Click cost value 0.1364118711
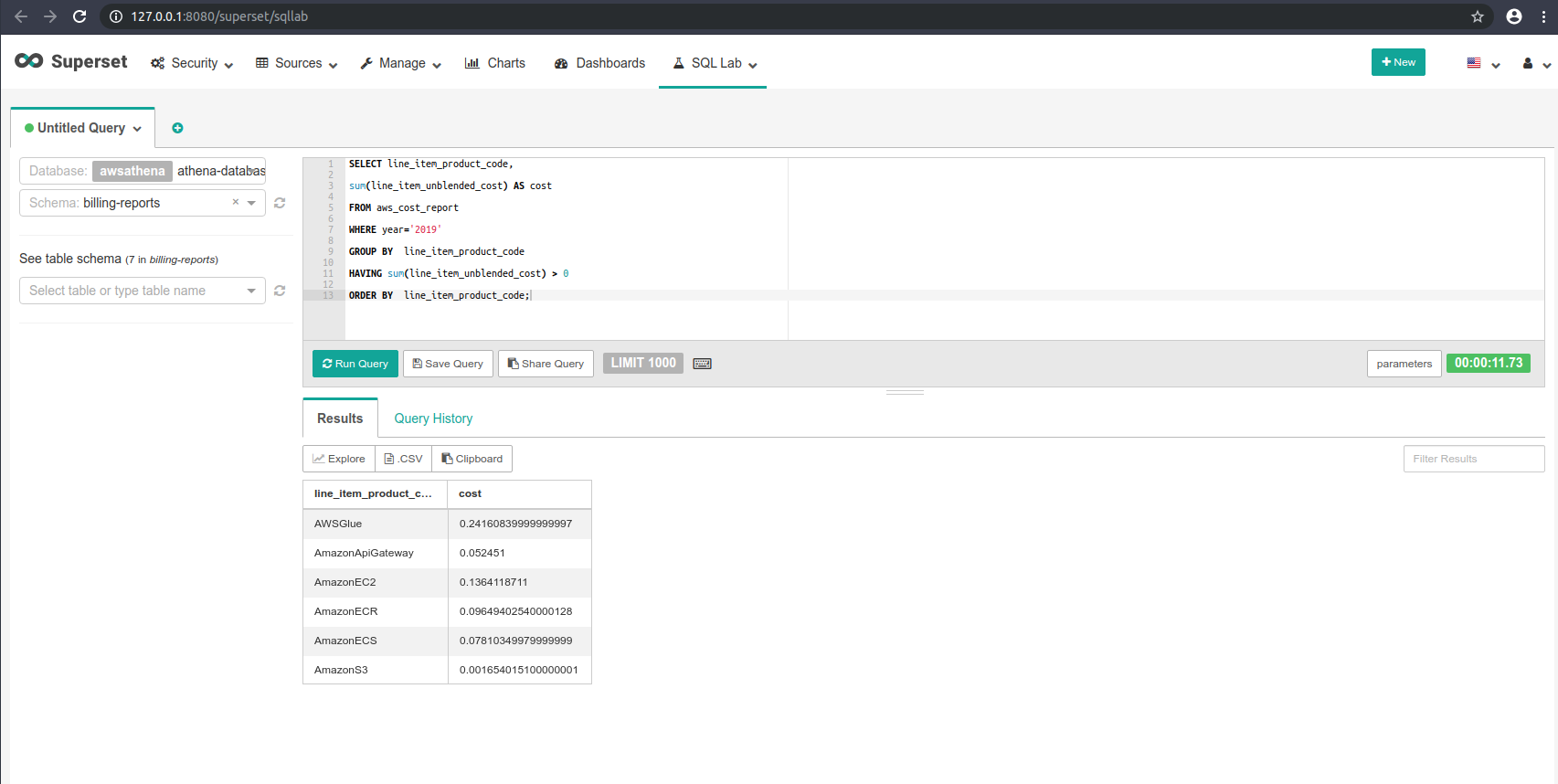Screen dimensions: 1558x784 (x=493, y=582)
